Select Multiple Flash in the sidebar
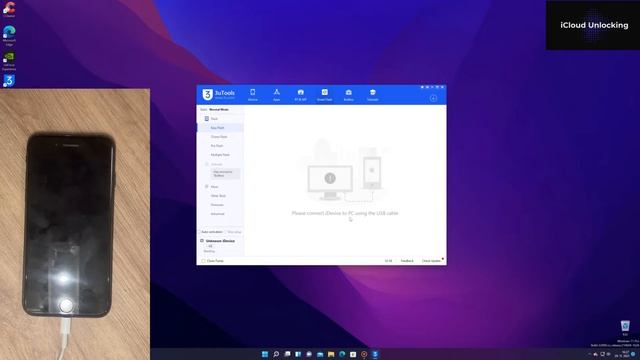The width and height of the screenshot is (640, 360). coord(220,155)
